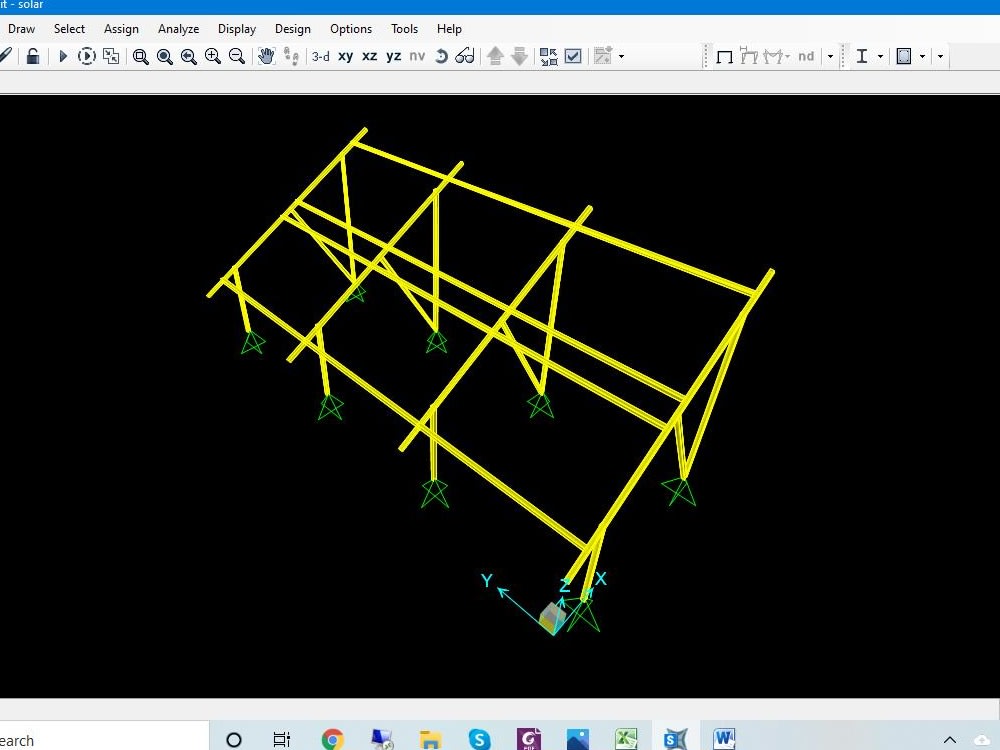The height and width of the screenshot is (750, 1000).
Task: Open Excel from the taskbar
Action: 626,738
